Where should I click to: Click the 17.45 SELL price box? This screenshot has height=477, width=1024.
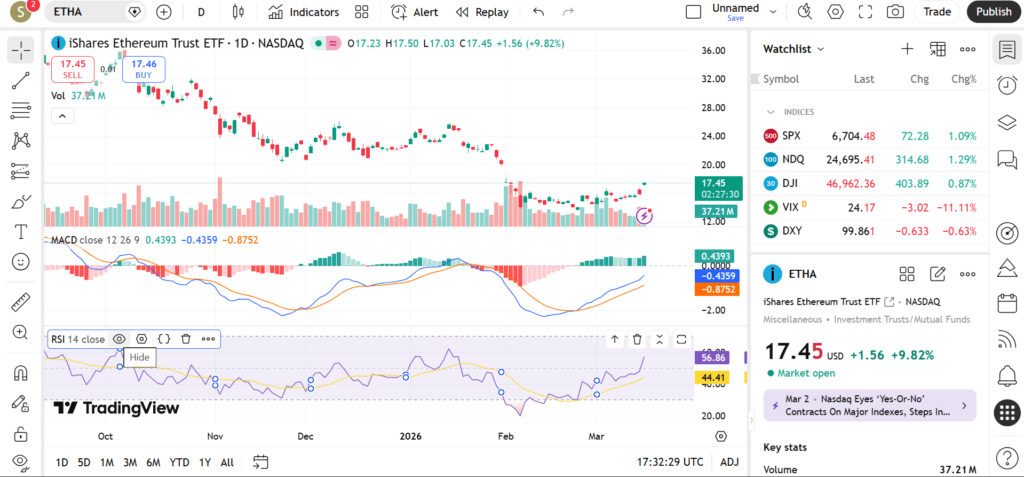[73, 69]
